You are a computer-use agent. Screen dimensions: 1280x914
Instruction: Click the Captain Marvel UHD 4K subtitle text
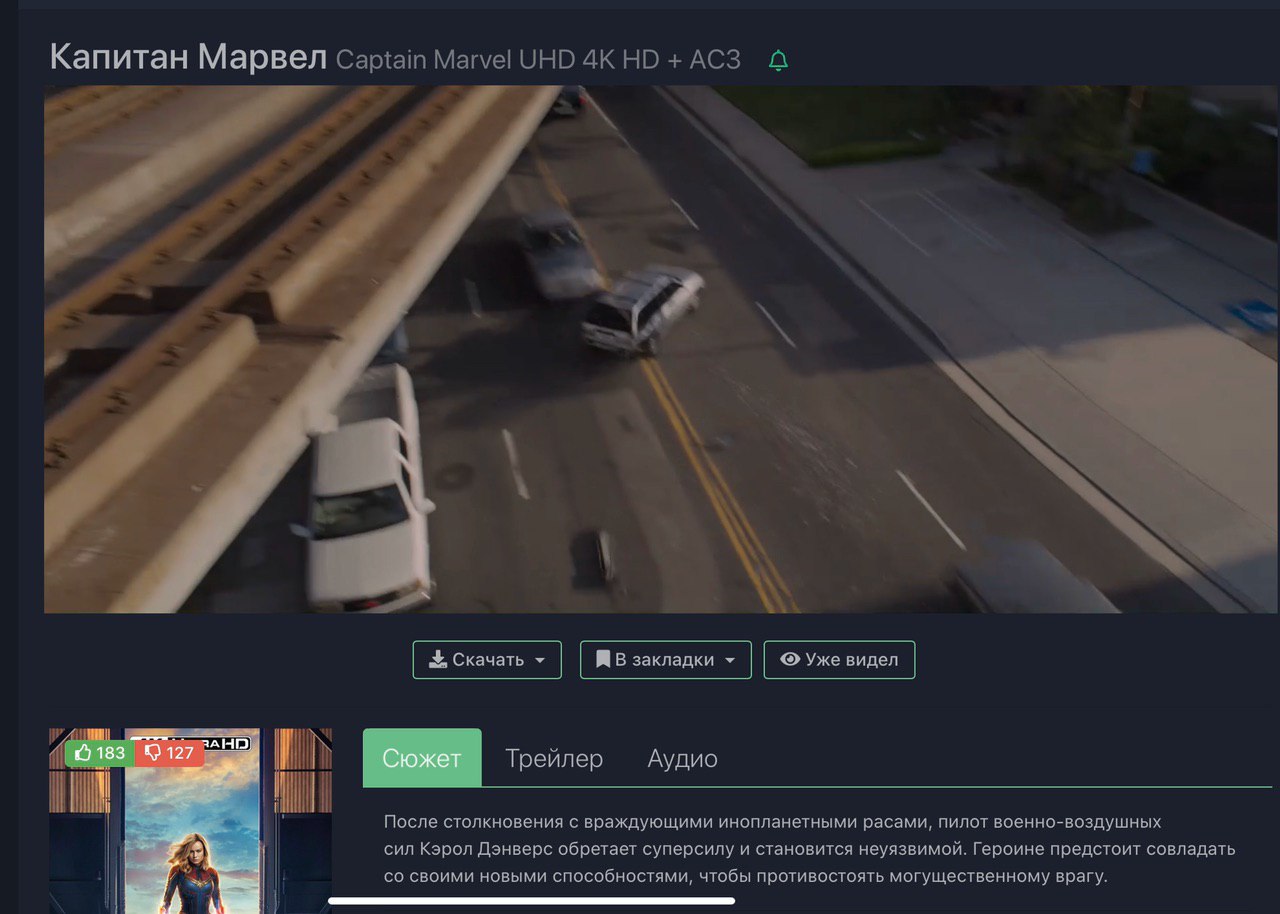[x=538, y=60]
